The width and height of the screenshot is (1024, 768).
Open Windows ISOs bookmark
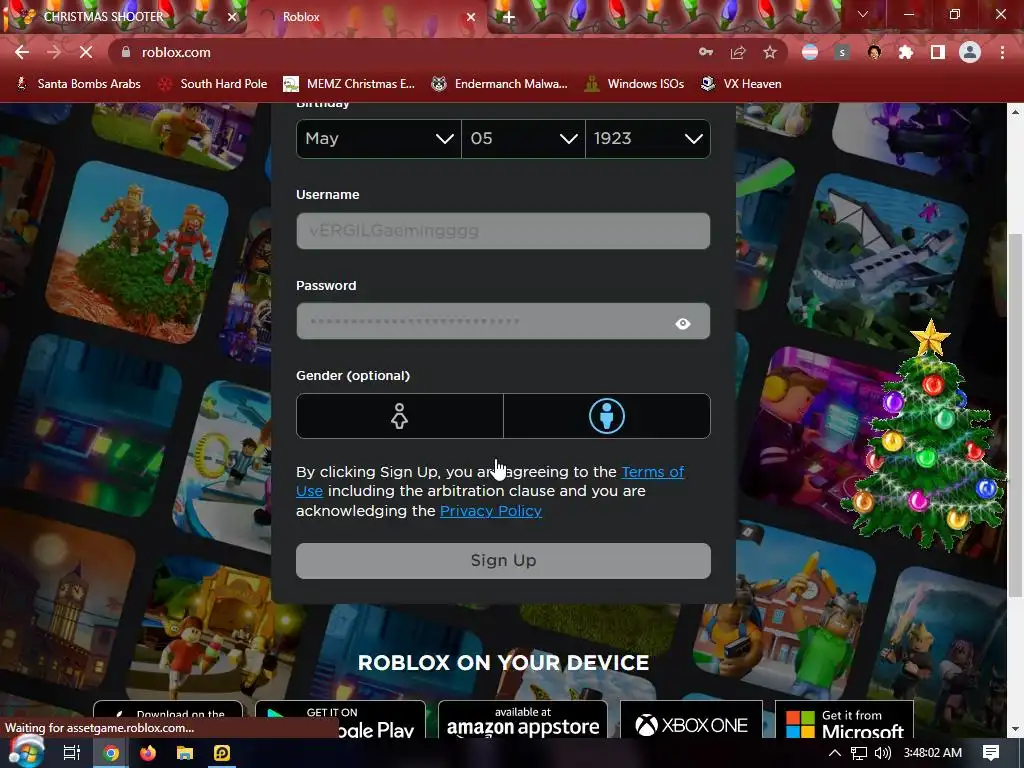[x=635, y=84]
